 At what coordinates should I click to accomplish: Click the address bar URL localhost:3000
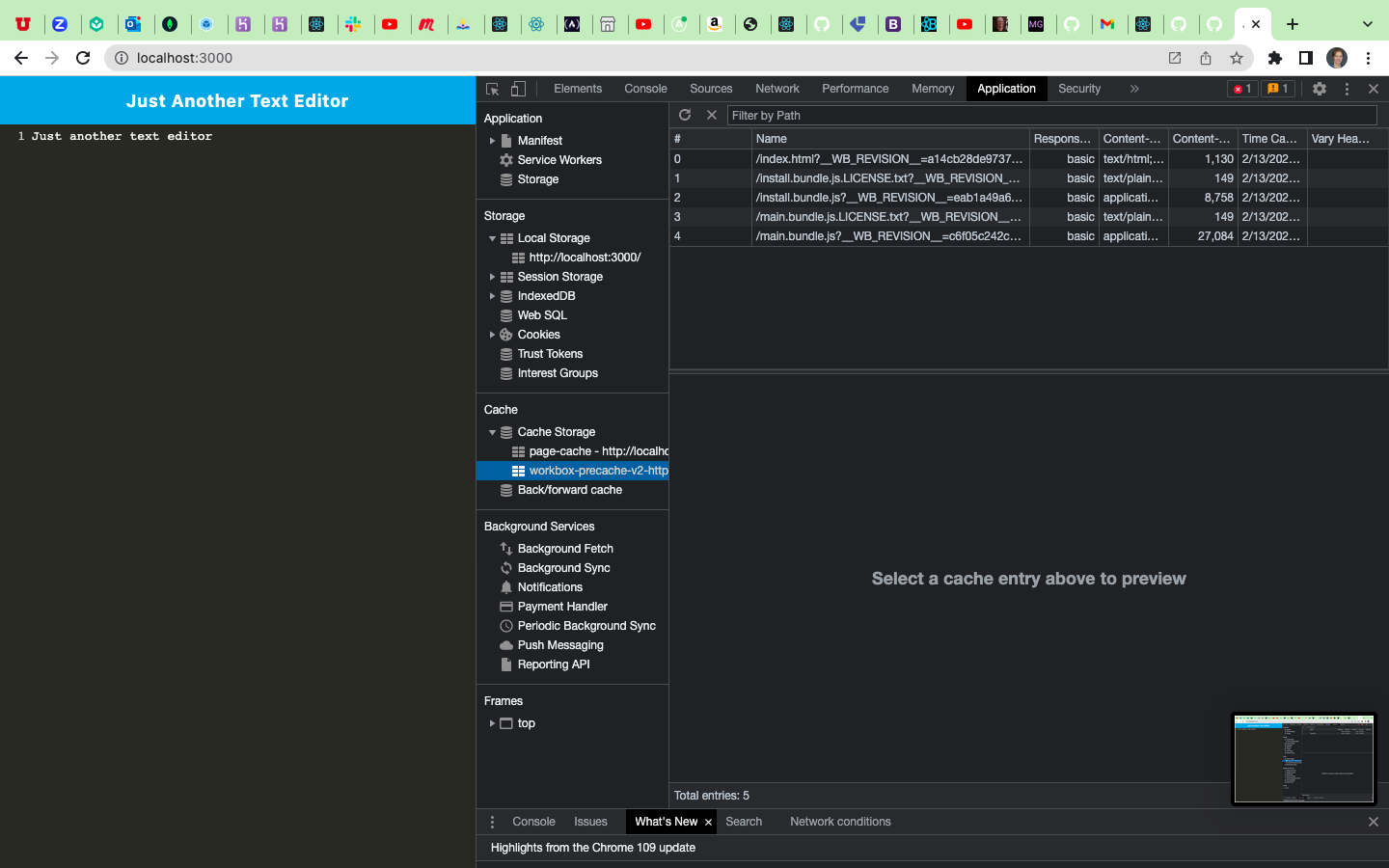pos(184,58)
